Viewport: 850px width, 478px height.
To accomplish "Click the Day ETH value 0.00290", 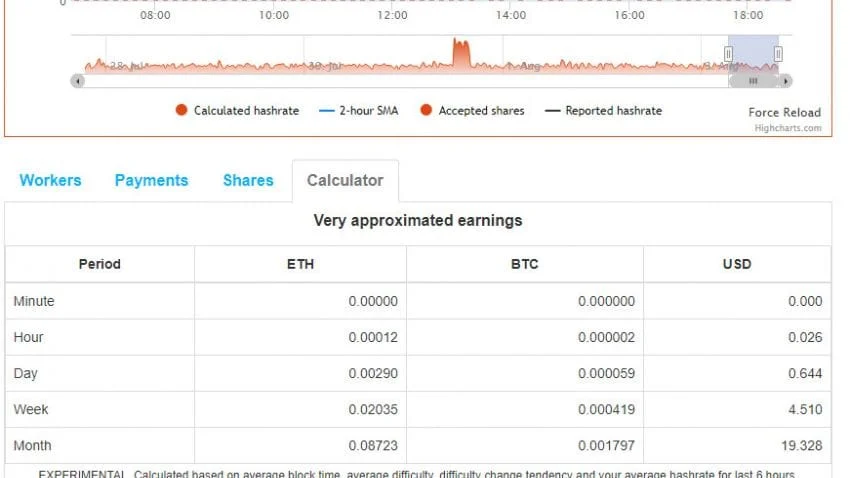I will point(373,373).
